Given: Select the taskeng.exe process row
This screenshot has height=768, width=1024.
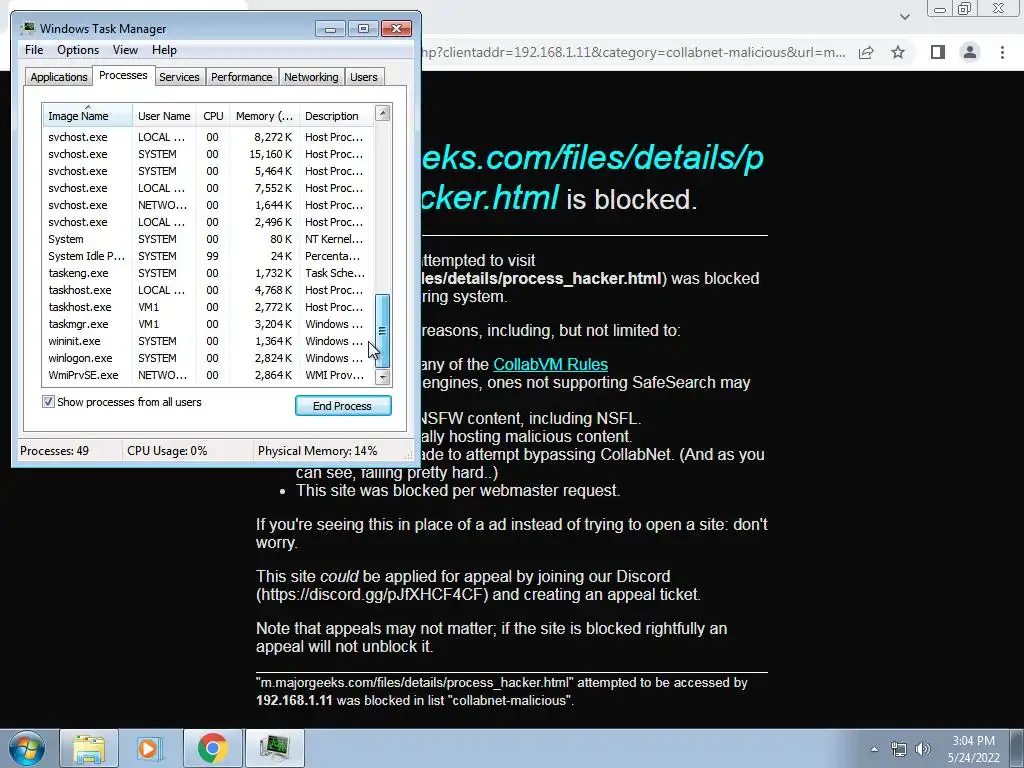Looking at the screenshot, I should (208, 273).
